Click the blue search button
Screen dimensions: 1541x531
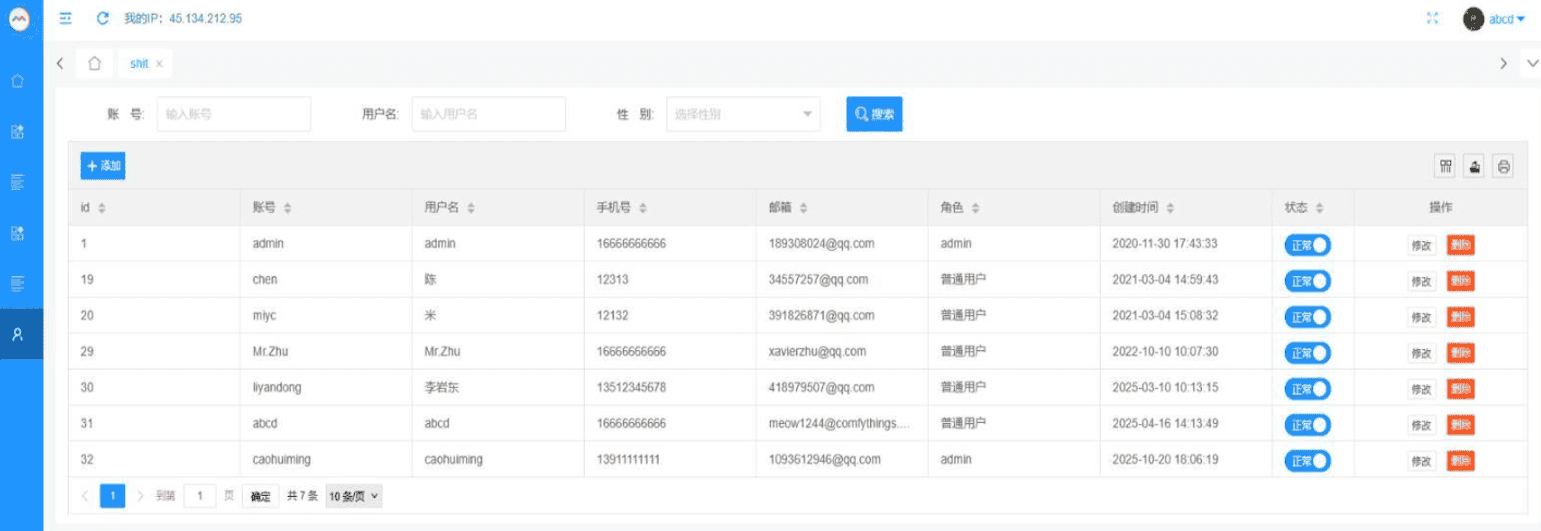click(874, 114)
